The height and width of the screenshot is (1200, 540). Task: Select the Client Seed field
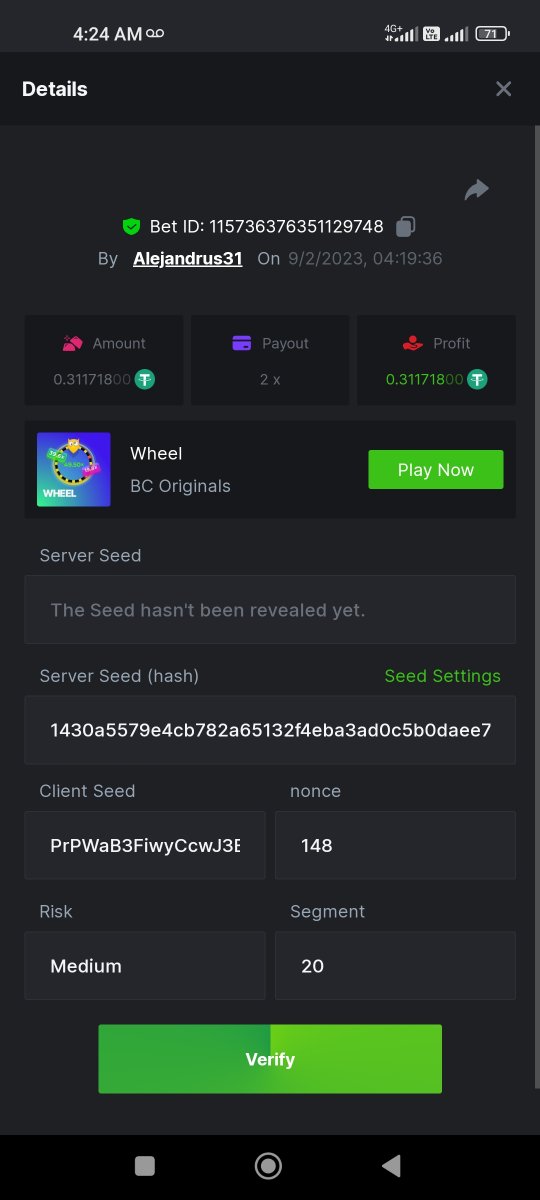[x=145, y=845]
